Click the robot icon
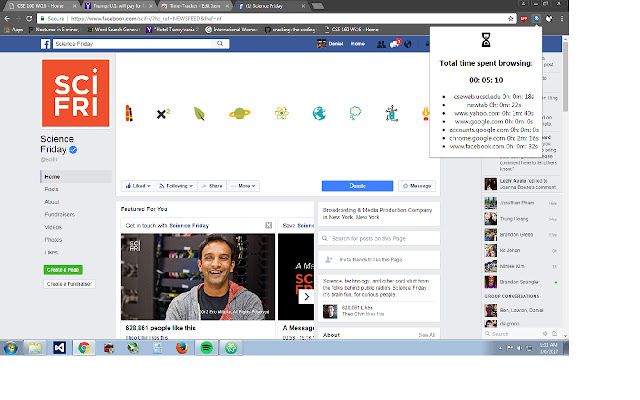 point(391,113)
